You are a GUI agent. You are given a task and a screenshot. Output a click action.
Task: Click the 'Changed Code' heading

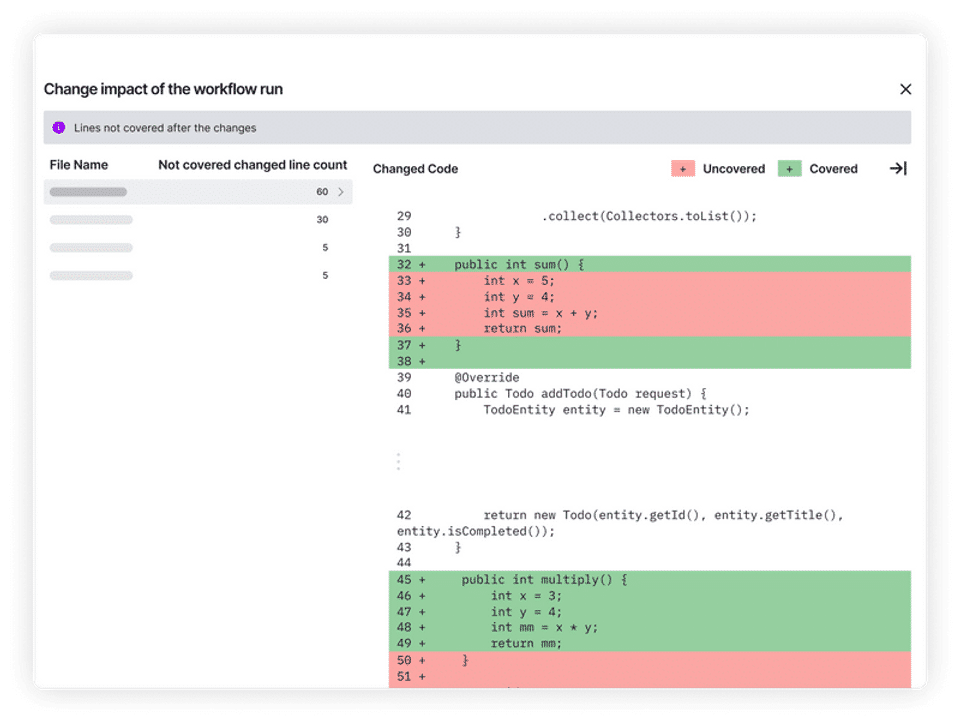[x=415, y=168]
